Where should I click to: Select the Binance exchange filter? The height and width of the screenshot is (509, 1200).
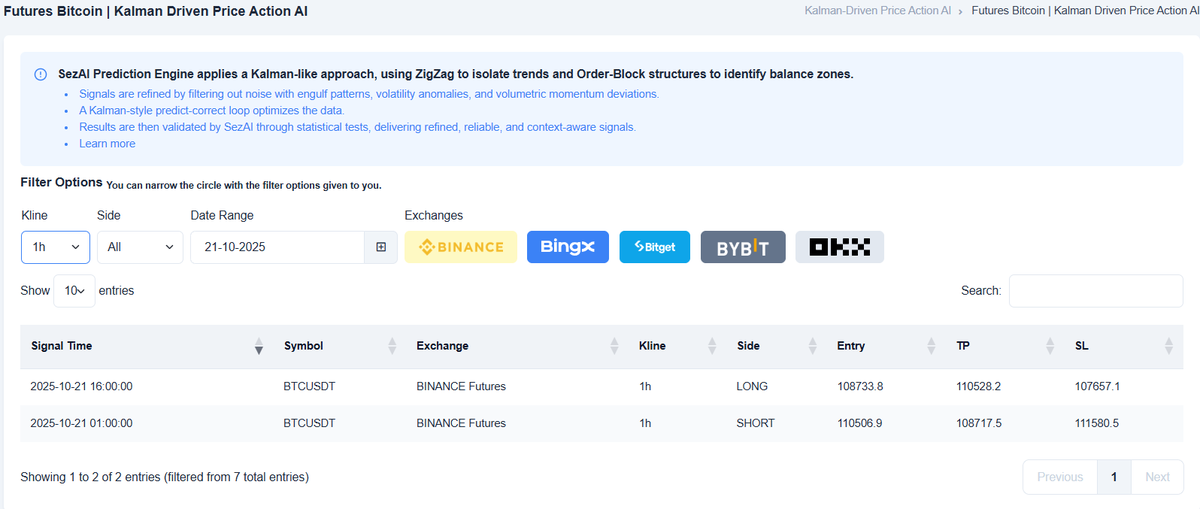tap(461, 247)
